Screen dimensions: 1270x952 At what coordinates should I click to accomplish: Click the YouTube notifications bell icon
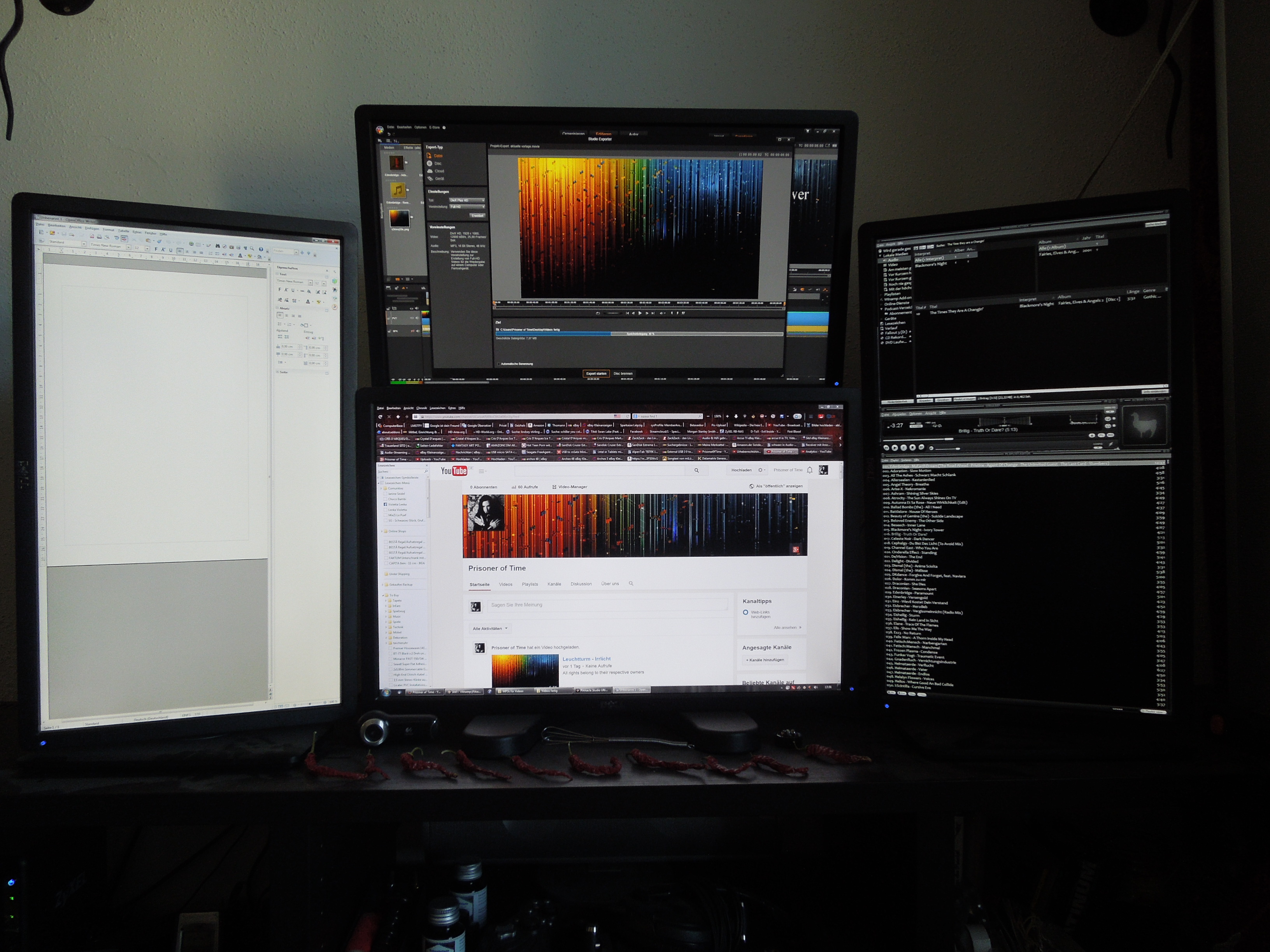click(x=810, y=470)
